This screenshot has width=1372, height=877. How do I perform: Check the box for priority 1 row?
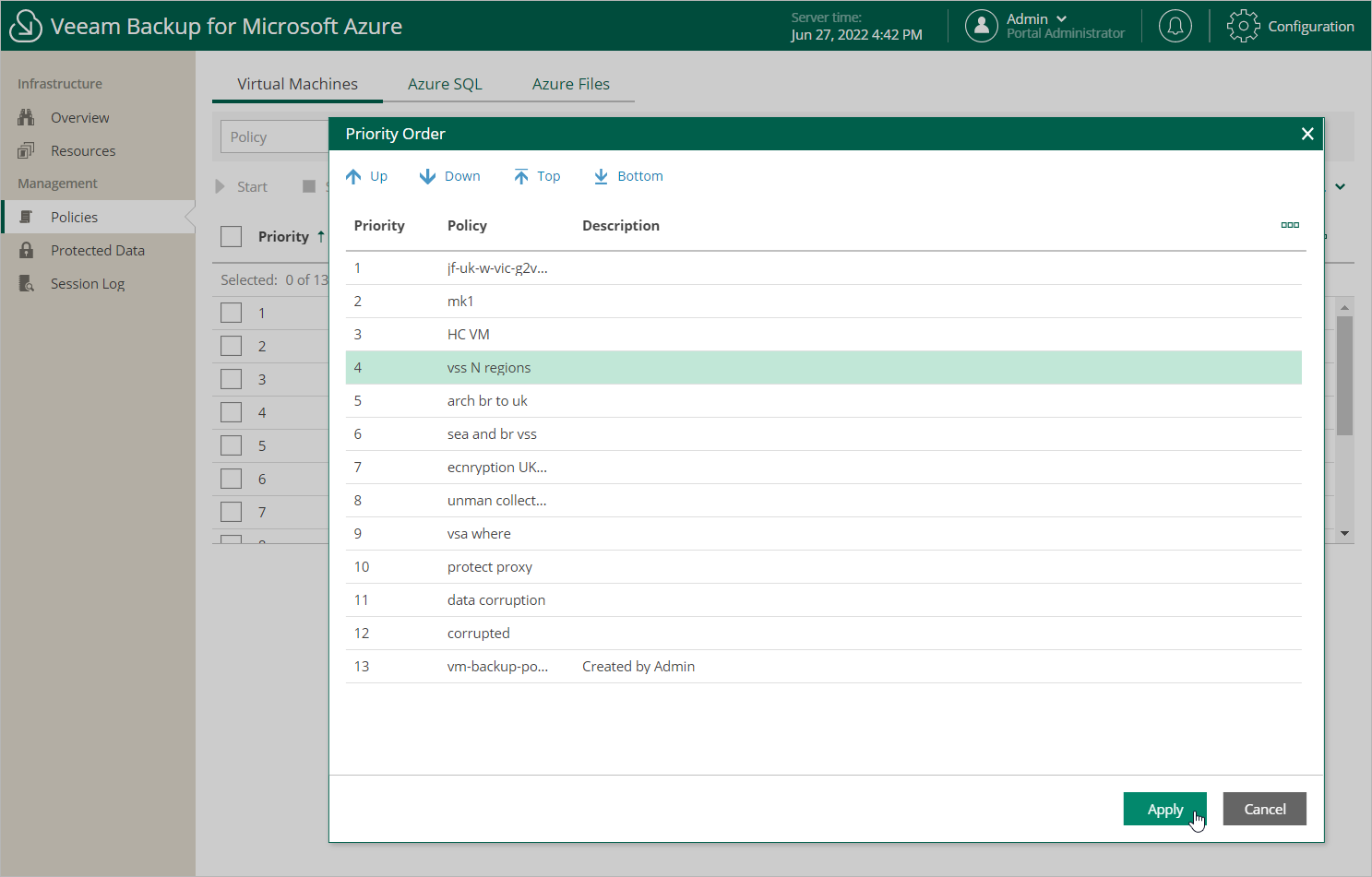click(x=232, y=313)
